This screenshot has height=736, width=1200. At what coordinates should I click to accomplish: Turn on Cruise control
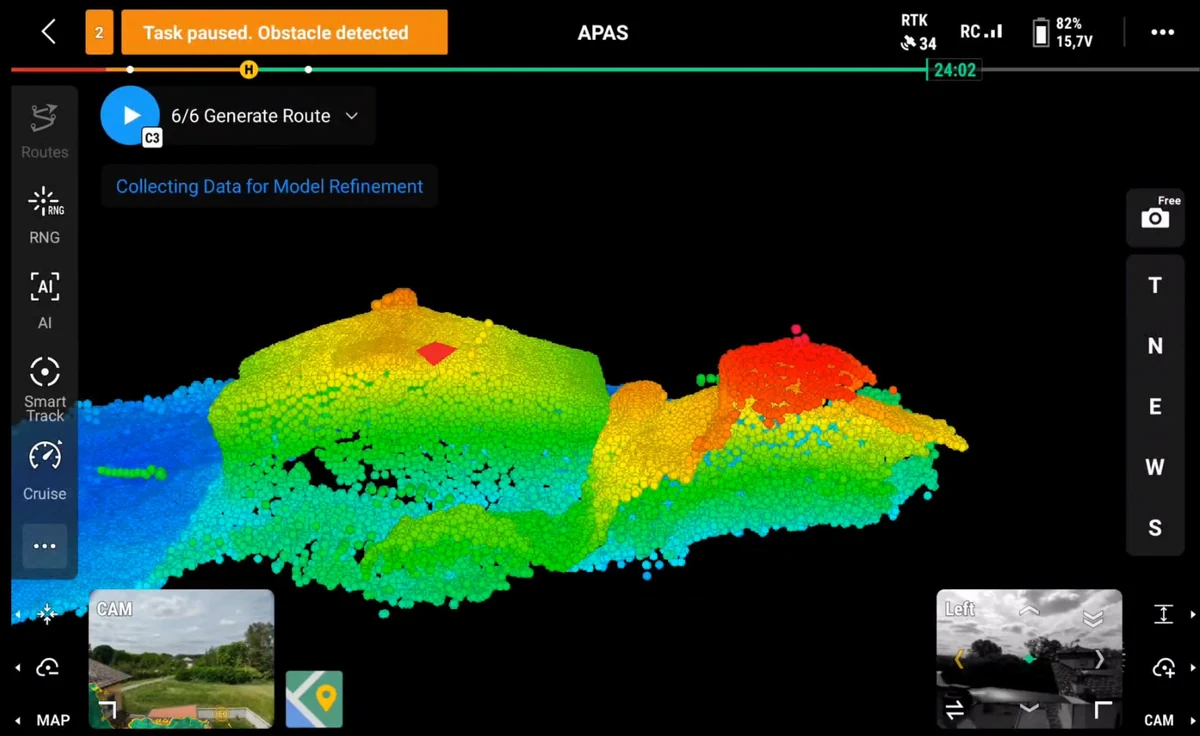click(45, 470)
